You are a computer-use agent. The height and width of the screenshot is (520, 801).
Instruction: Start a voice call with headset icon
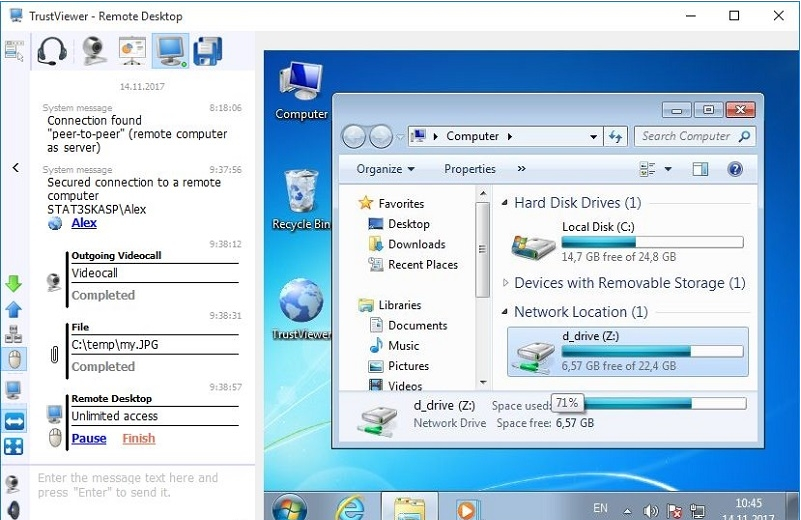50,50
